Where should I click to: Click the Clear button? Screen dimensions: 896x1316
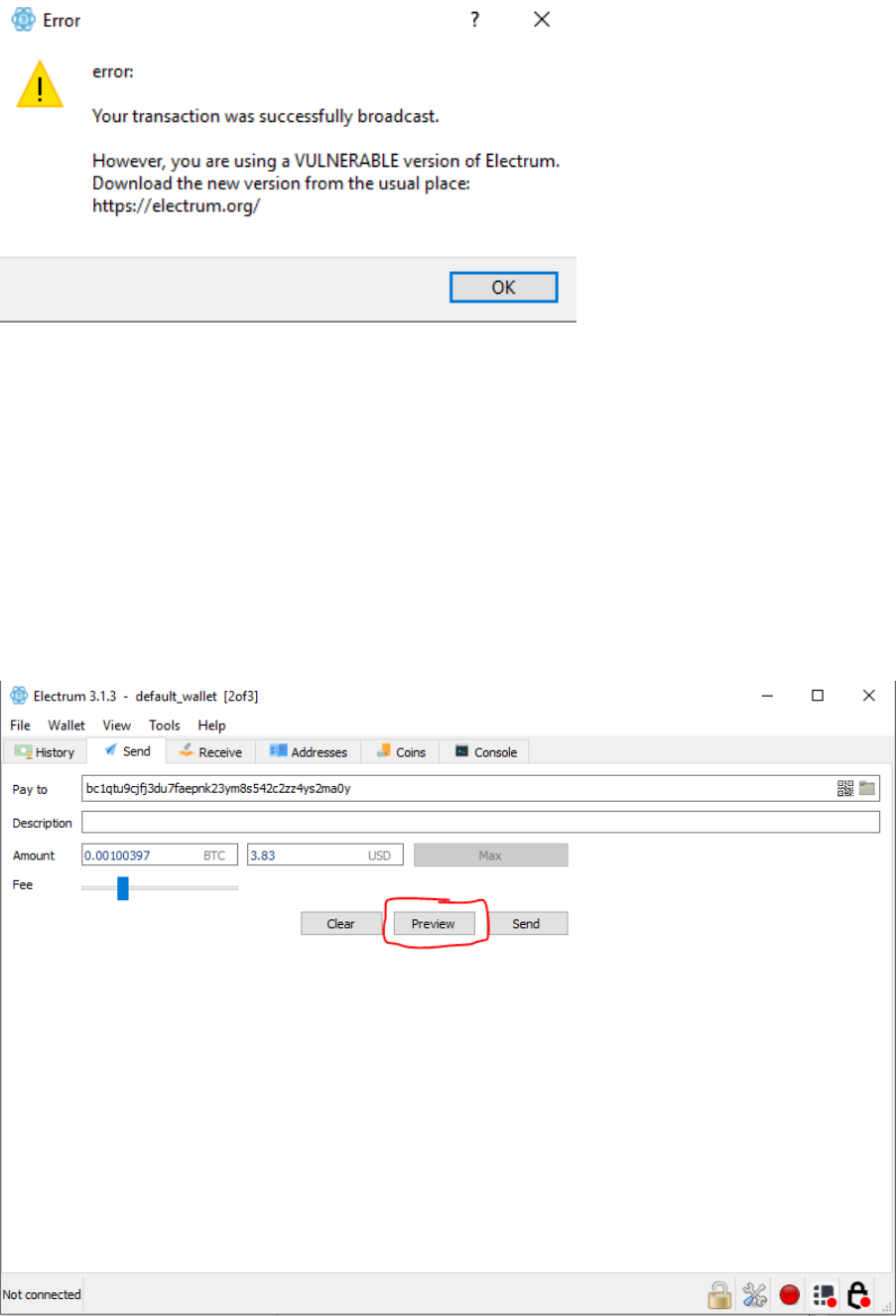click(340, 924)
